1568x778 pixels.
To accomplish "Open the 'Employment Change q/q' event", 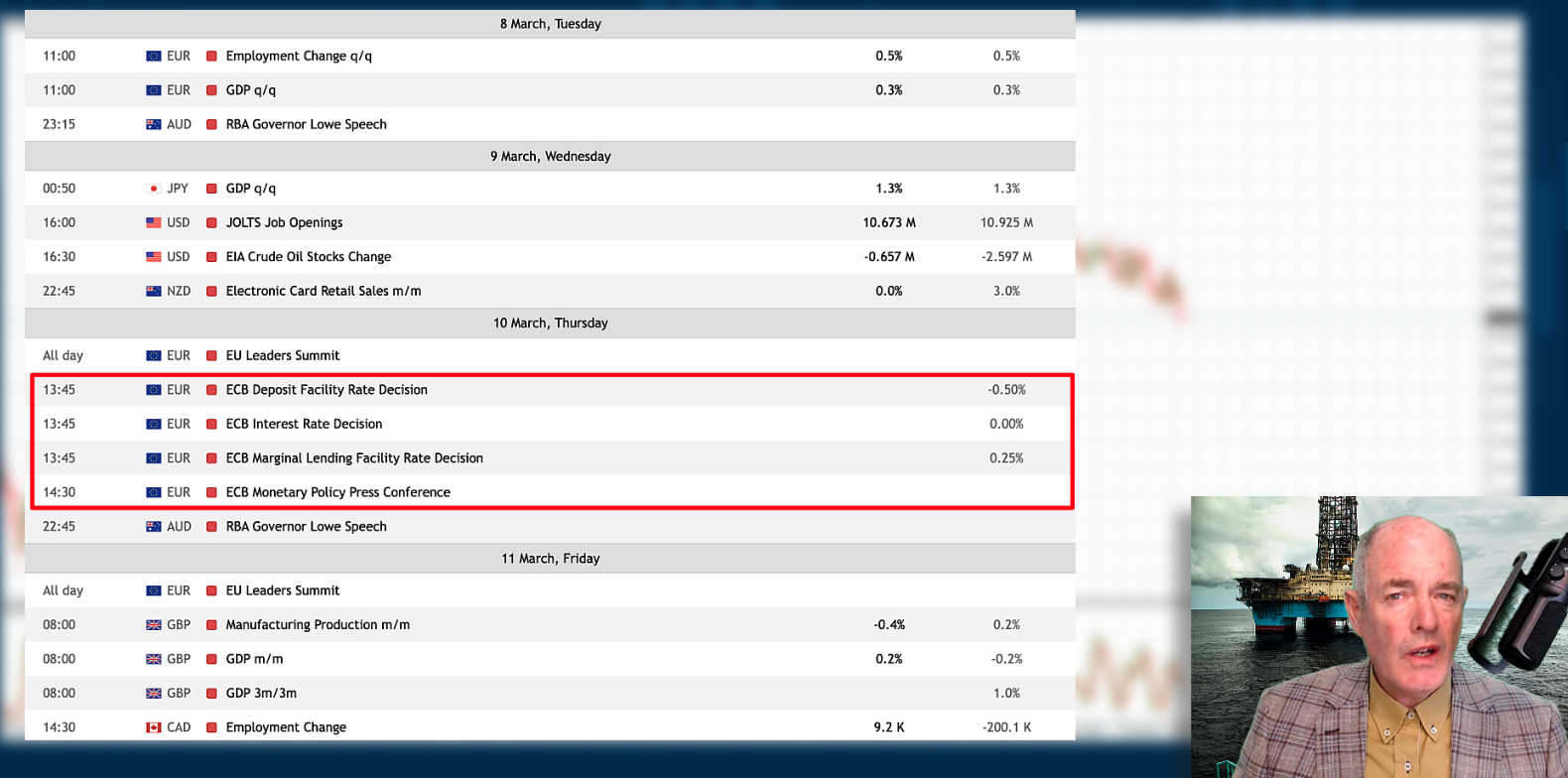I will coord(299,57).
